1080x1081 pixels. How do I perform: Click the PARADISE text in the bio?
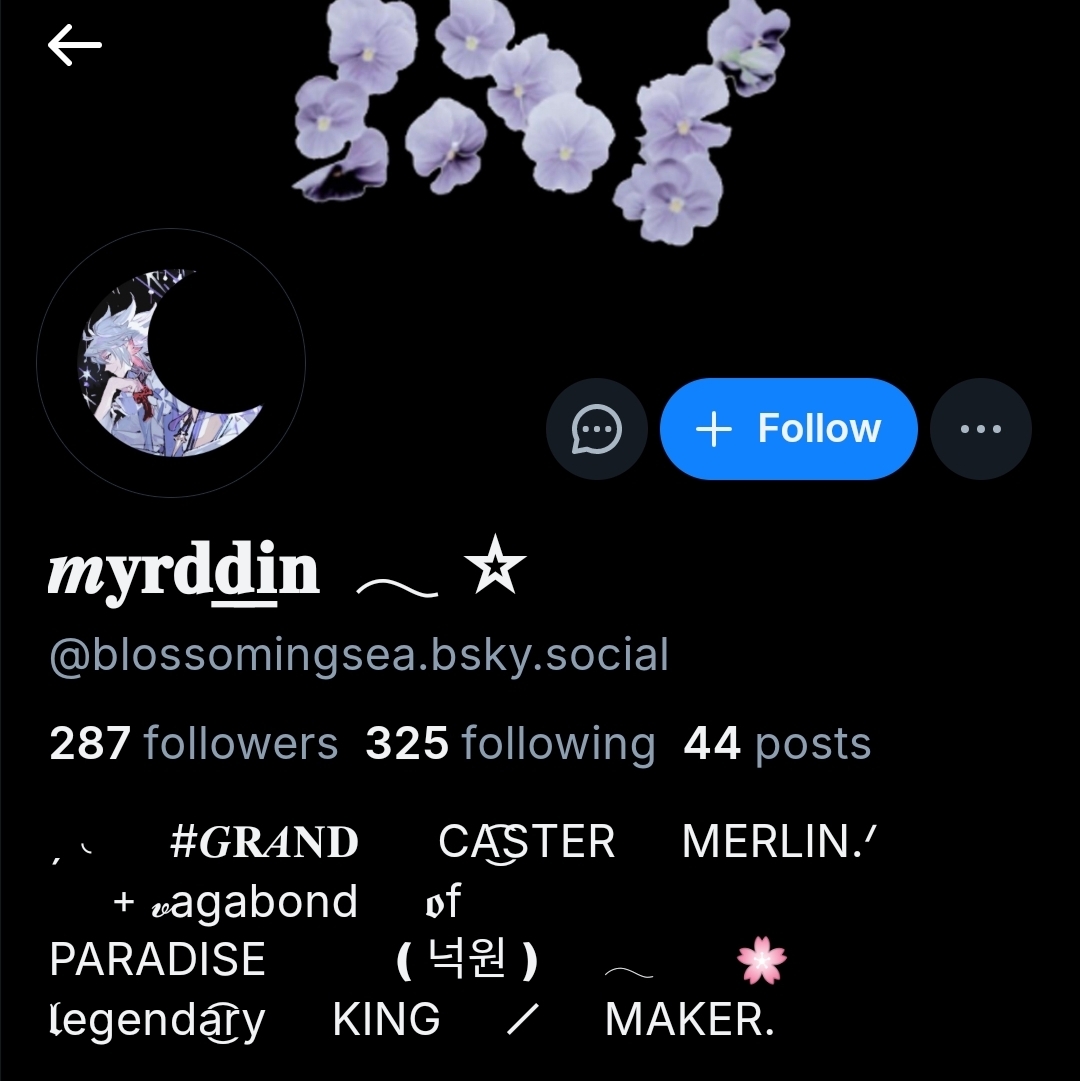coord(158,960)
